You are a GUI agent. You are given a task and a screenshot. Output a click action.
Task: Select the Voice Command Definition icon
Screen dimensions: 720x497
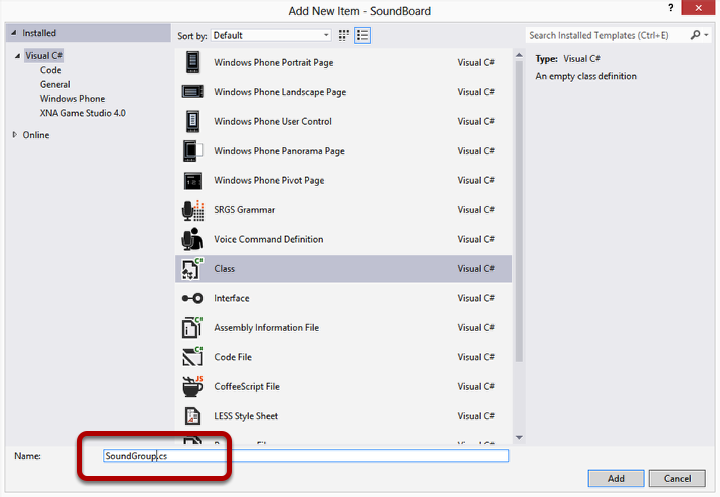(x=192, y=239)
